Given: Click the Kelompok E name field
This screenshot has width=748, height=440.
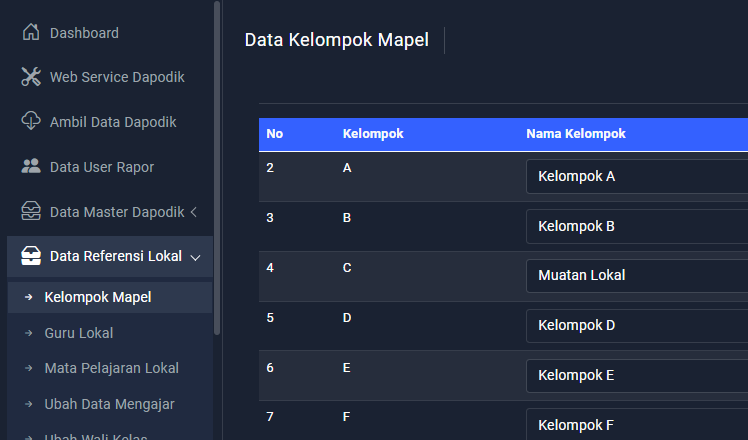Looking at the screenshot, I should [x=636, y=375].
